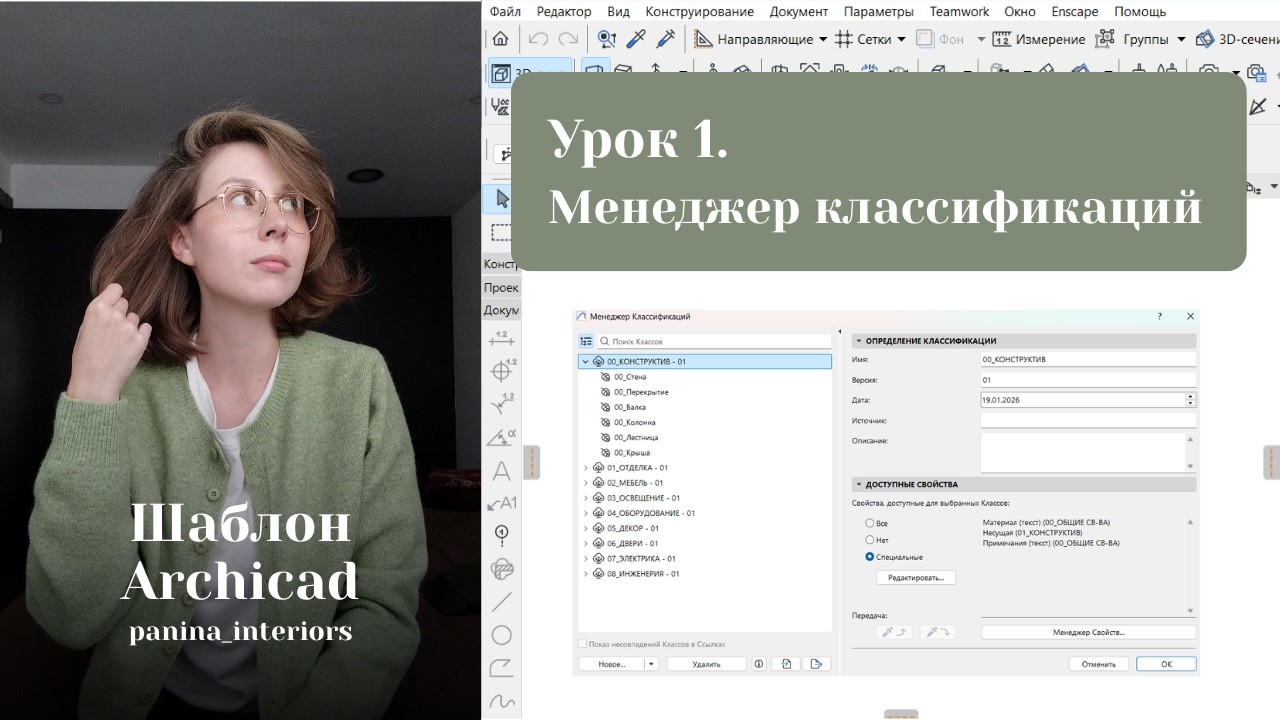Select the Polyline tool in the toolbox

pyautogui.click(x=502, y=668)
